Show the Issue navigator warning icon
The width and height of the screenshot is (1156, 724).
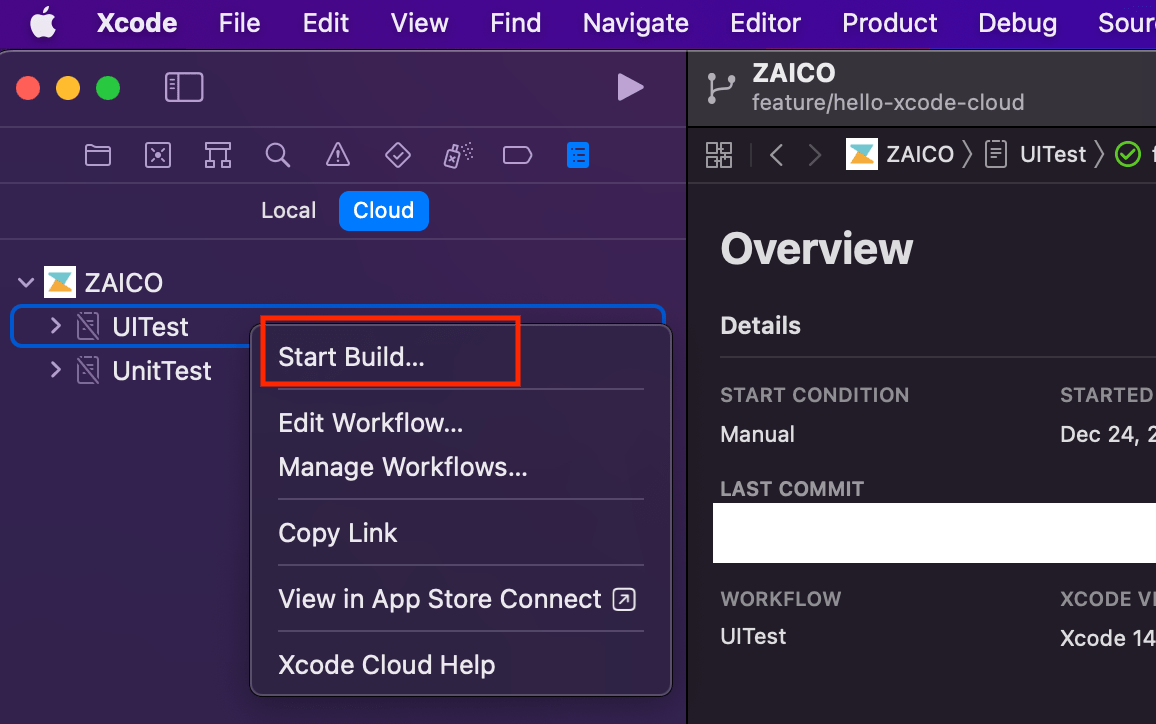(x=337, y=155)
